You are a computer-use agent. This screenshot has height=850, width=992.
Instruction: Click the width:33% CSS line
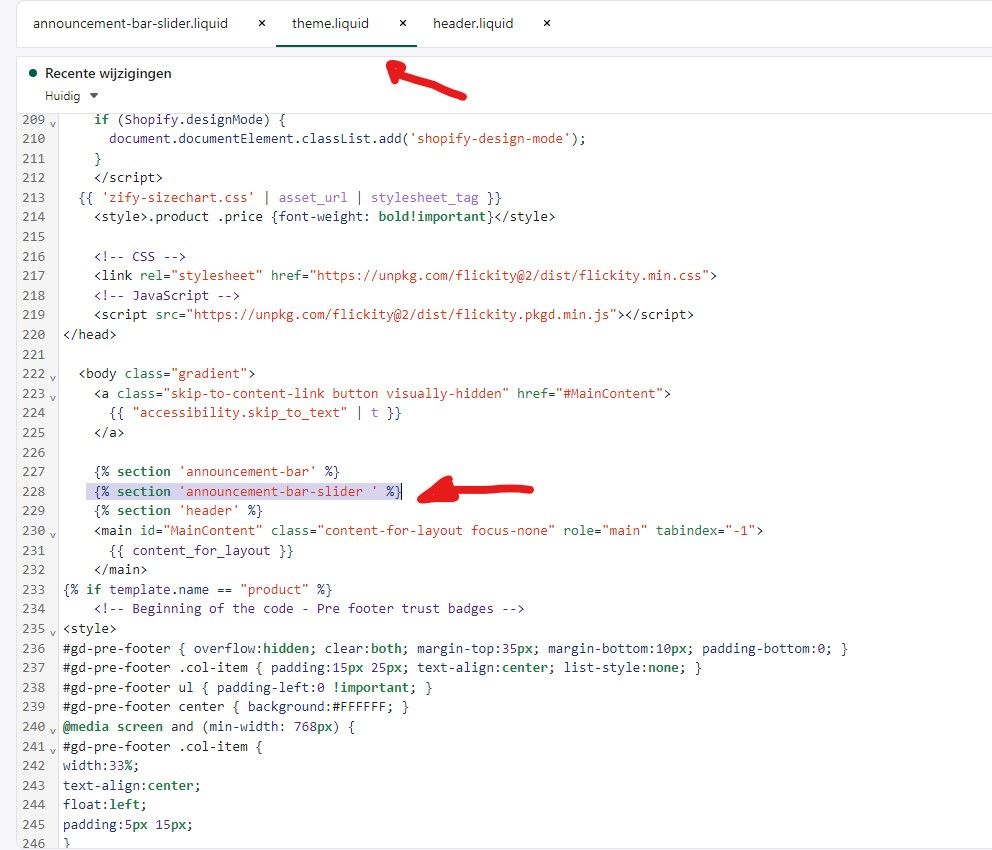(101, 766)
